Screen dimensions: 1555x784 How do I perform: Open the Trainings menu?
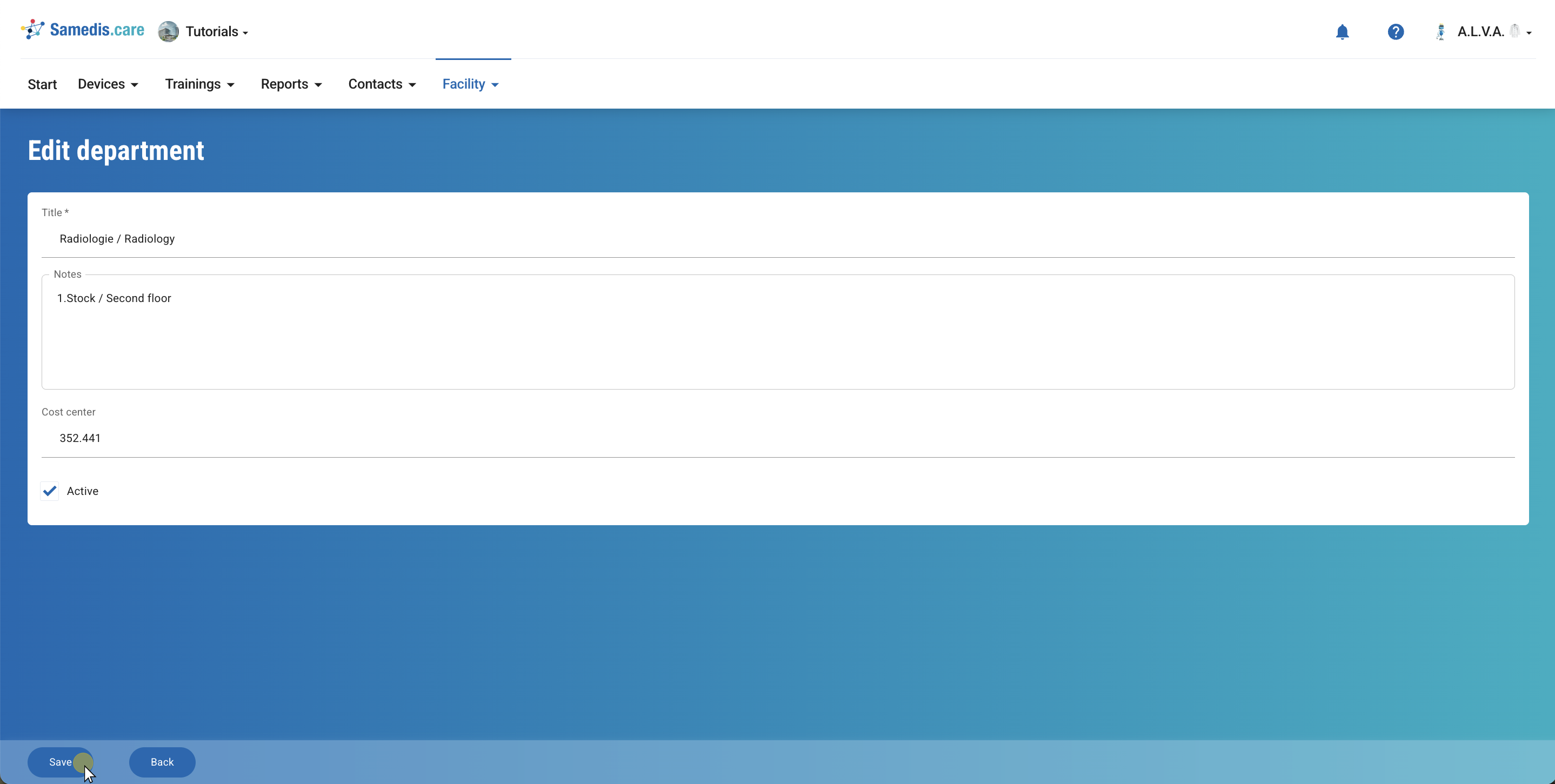pyautogui.click(x=200, y=84)
